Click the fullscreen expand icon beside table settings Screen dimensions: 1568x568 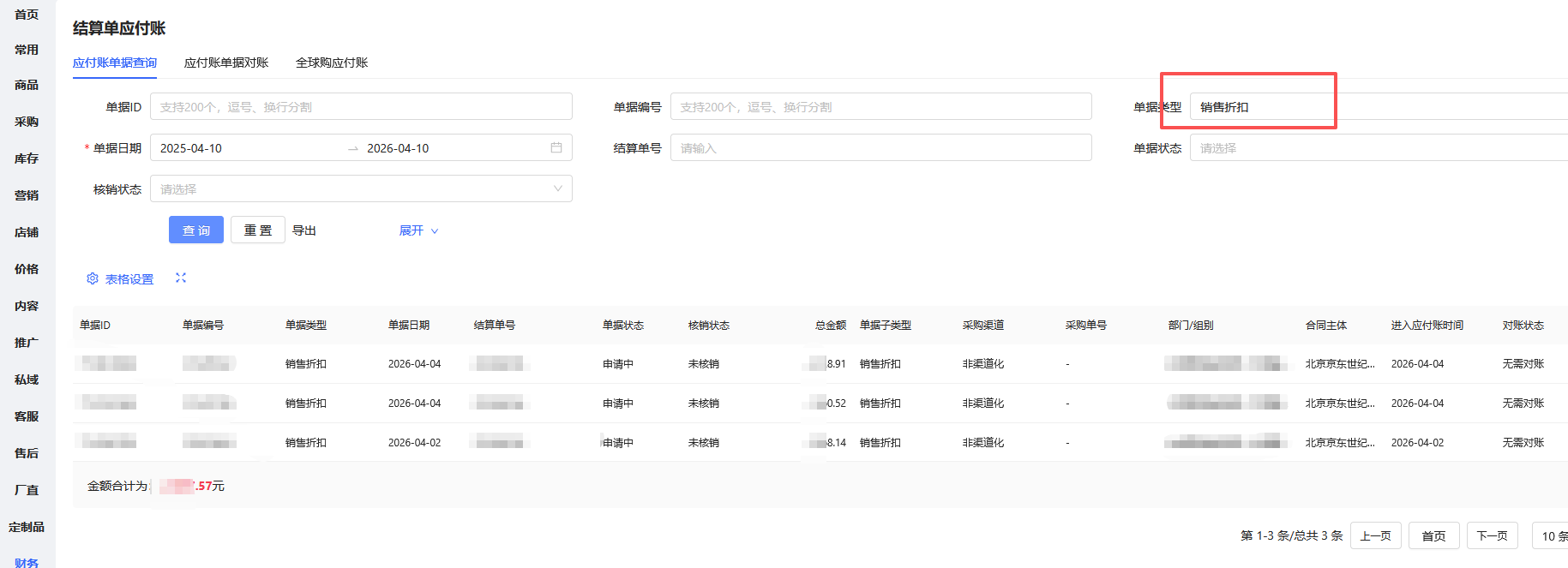181,278
